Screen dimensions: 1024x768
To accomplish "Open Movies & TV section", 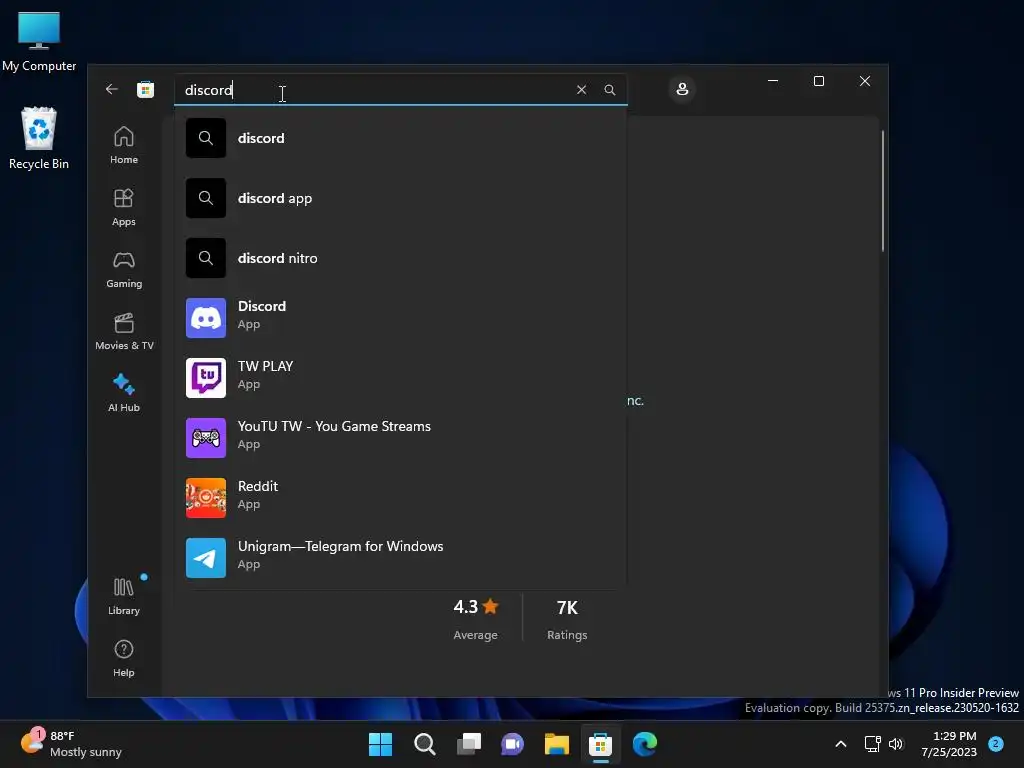I will click(x=124, y=331).
